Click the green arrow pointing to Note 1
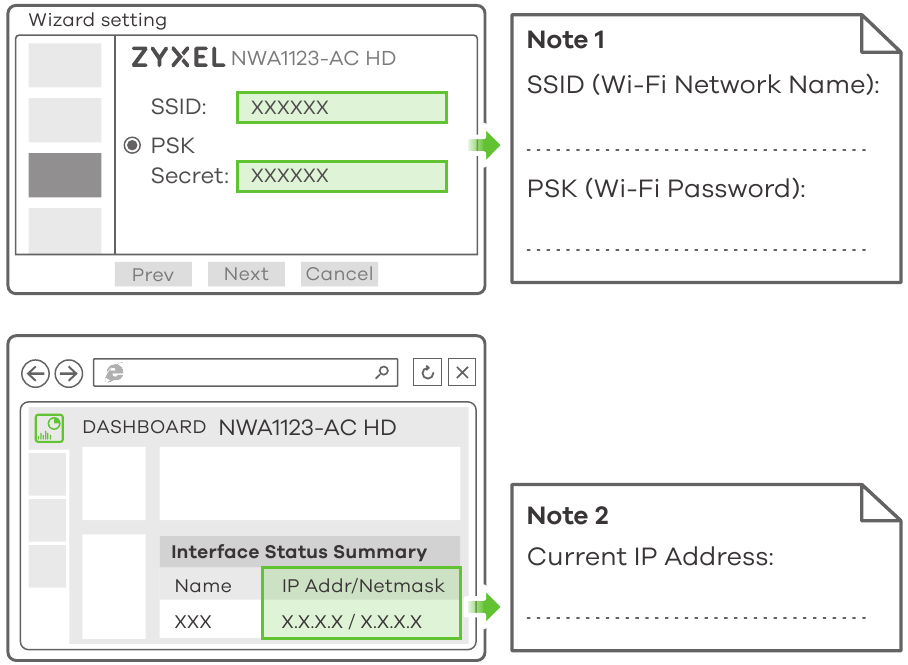The image size is (908, 665). pos(487,145)
